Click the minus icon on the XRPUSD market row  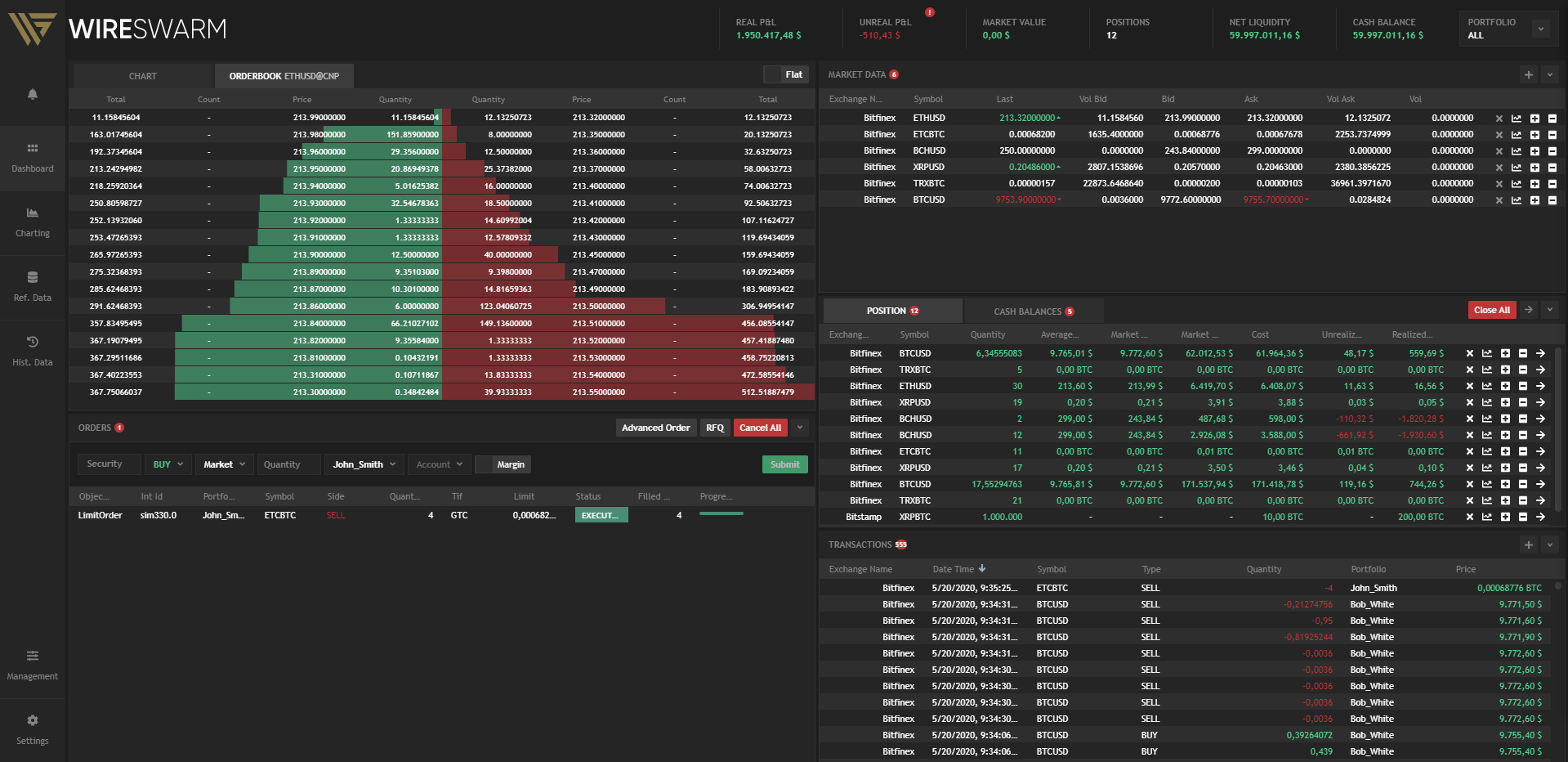coord(1552,168)
